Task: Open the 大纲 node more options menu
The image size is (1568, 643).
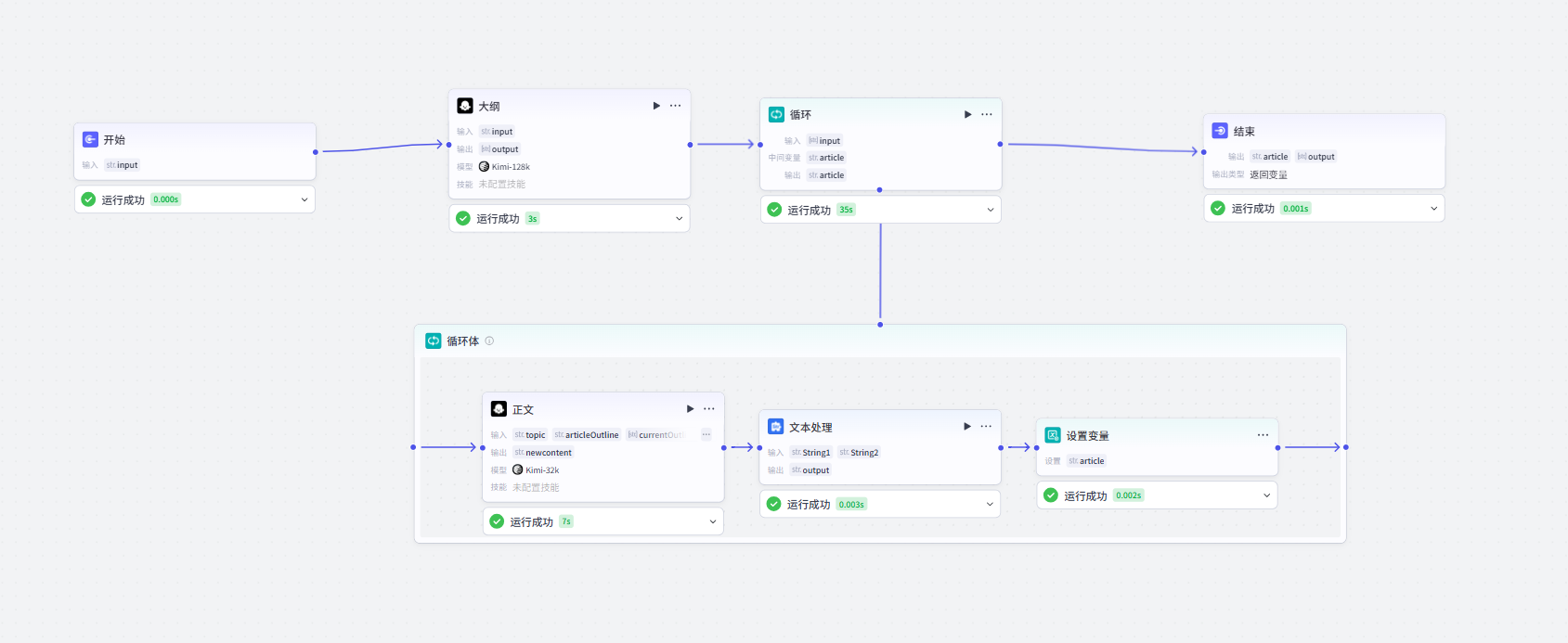Action: click(x=675, y=106)
